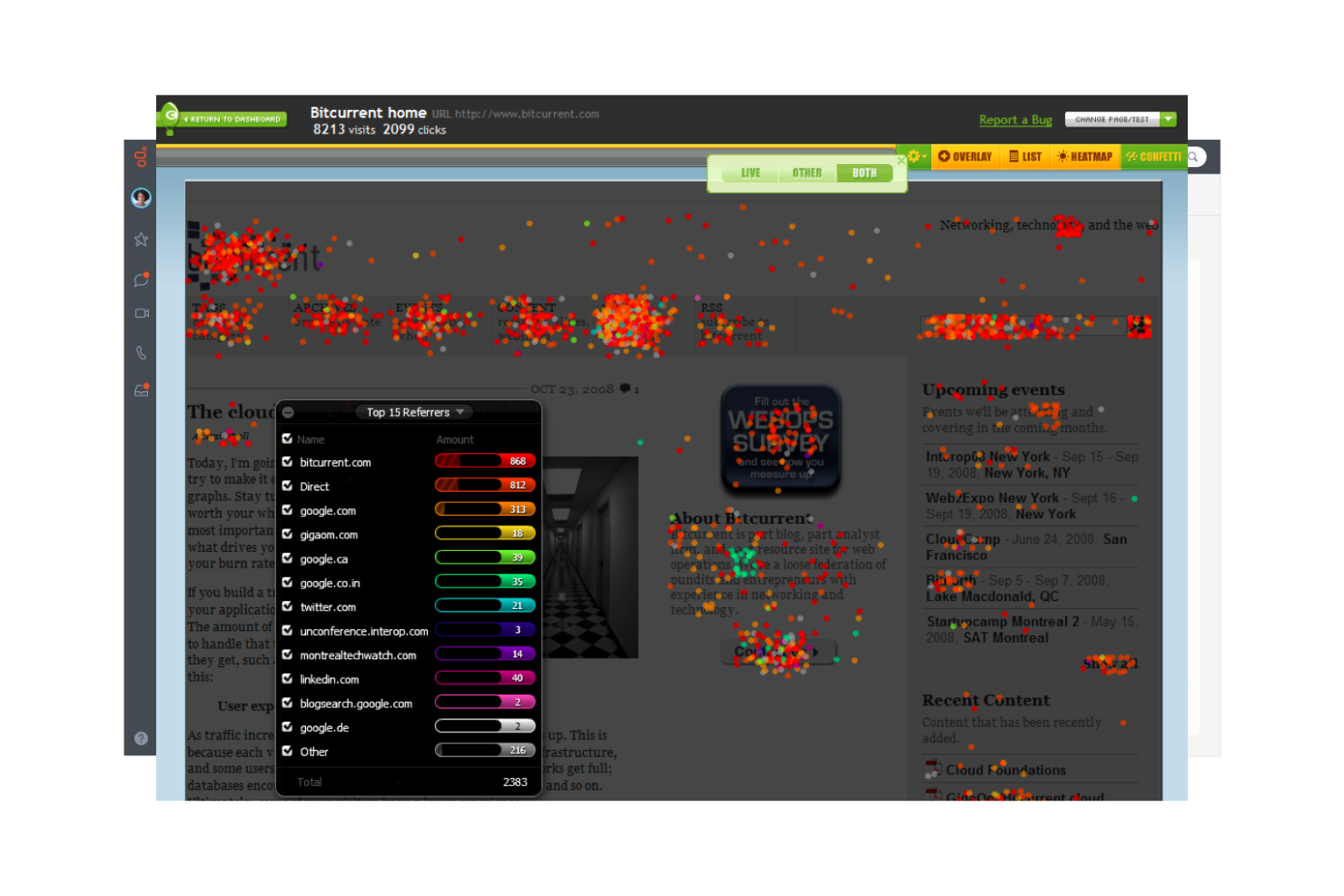Click the orange logo atop the left sidebar

click(x=141, y=158)
